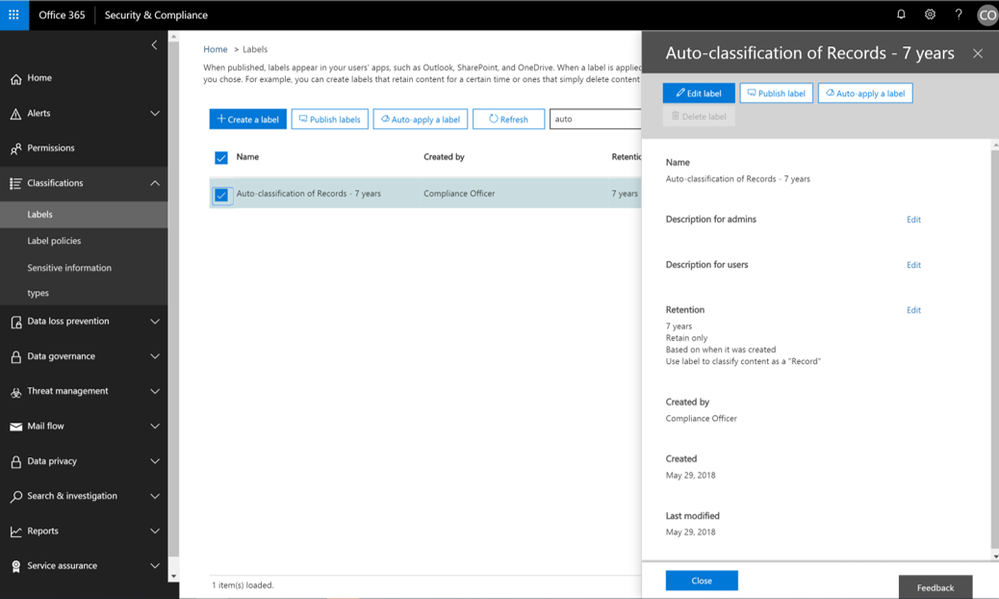
Task: Open Label policies in the sidebar
Action: tap(54, 241)
